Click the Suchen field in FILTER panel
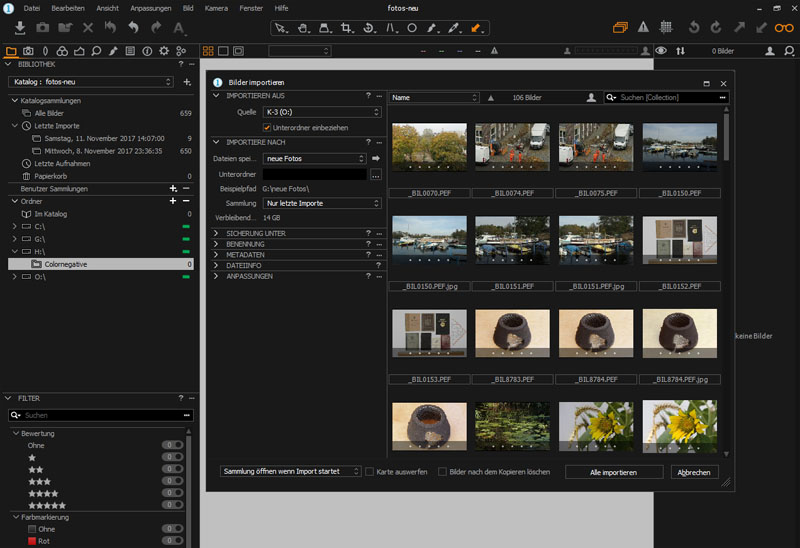This screenshot has height=548, width=800. (101, 415)
